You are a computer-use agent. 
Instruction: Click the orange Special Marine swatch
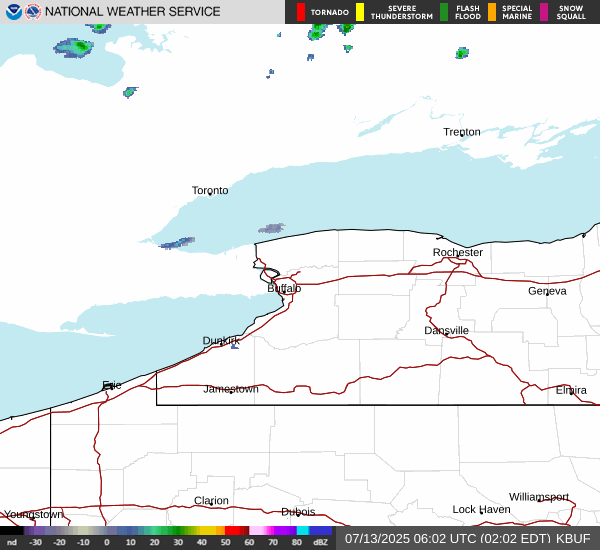(x=492, y=12)
